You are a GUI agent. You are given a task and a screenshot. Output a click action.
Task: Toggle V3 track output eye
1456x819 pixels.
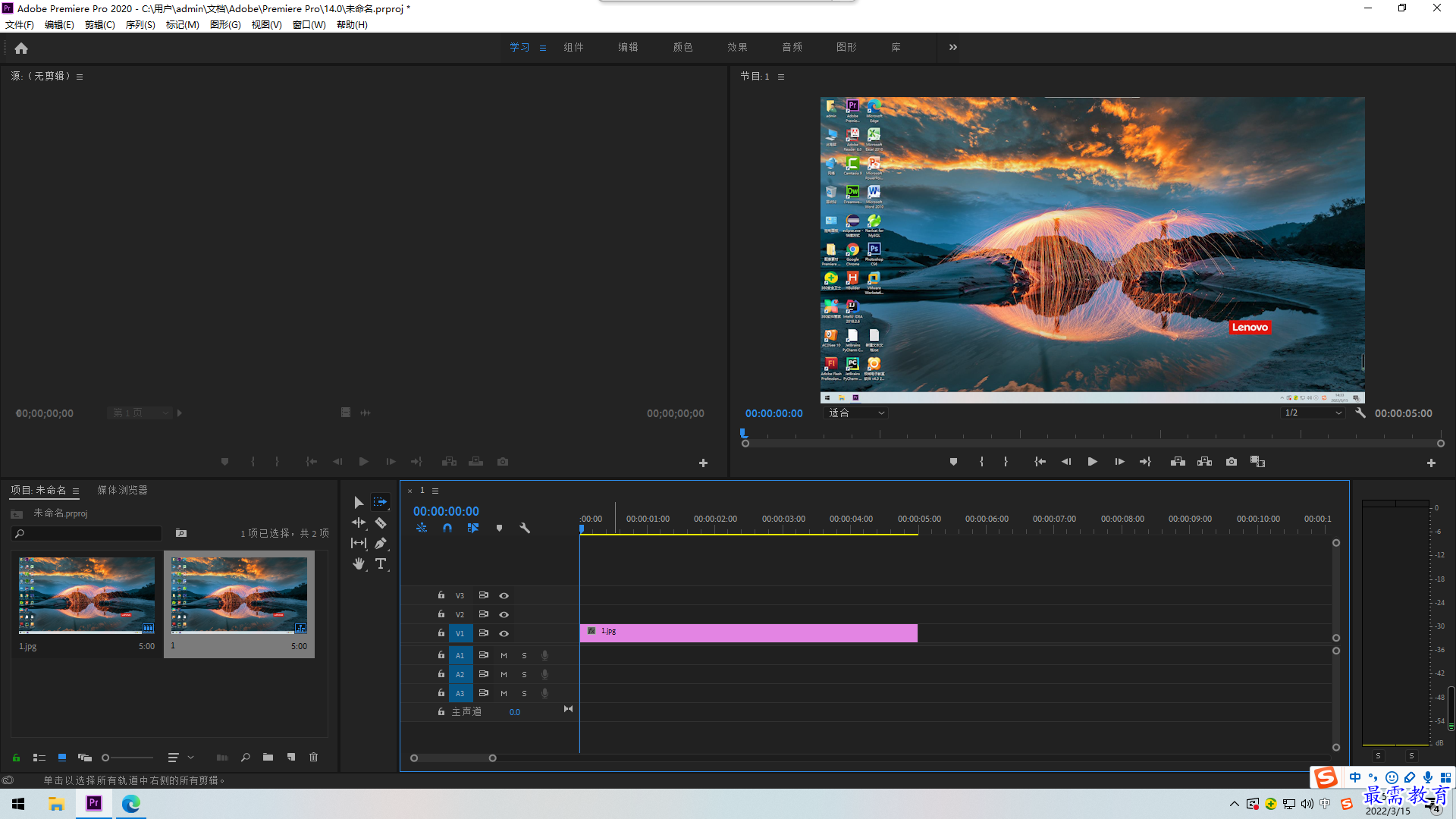tap(504, 595)
